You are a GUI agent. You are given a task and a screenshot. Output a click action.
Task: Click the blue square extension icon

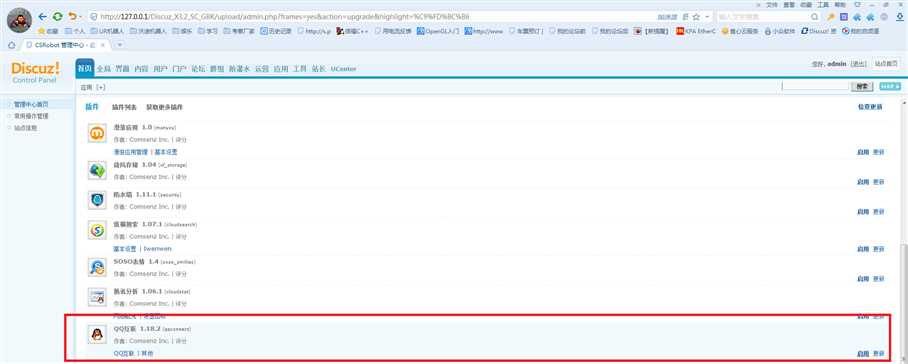click(x=844, y=17)
